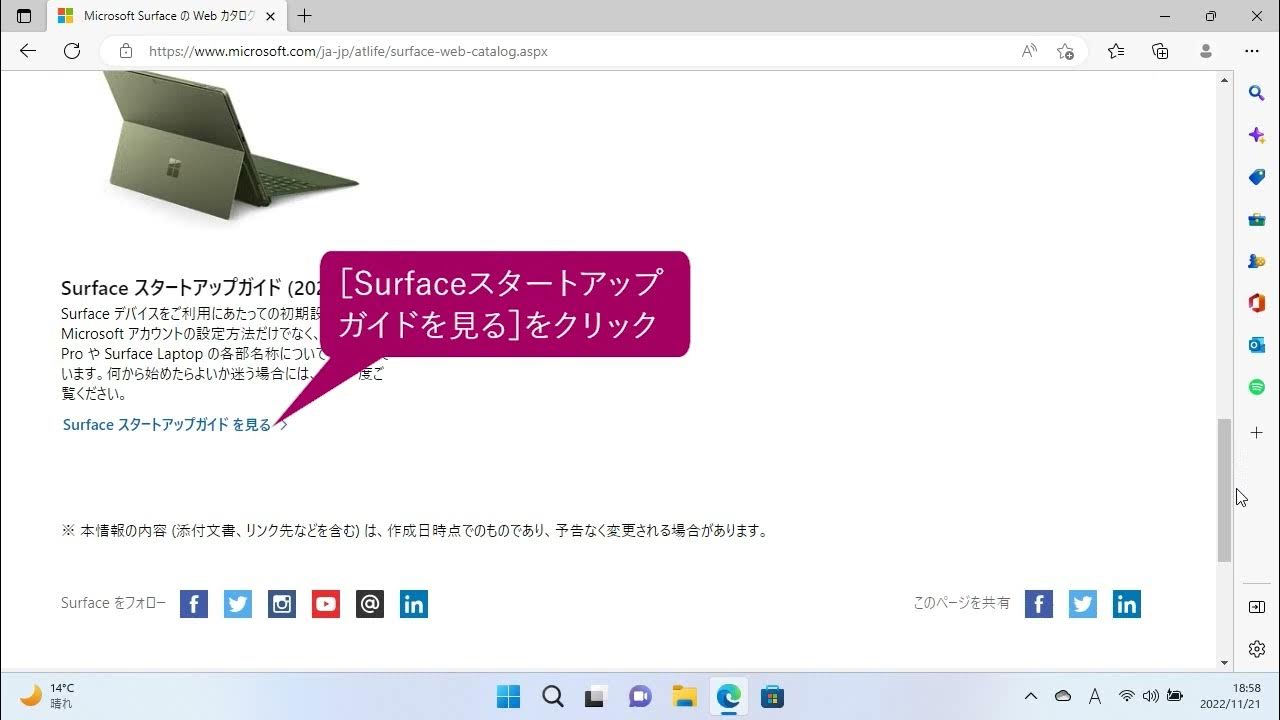Open sidebar Tools briefcase icon
This screenshot has height=720, width=1280.
coord(1257,219)
